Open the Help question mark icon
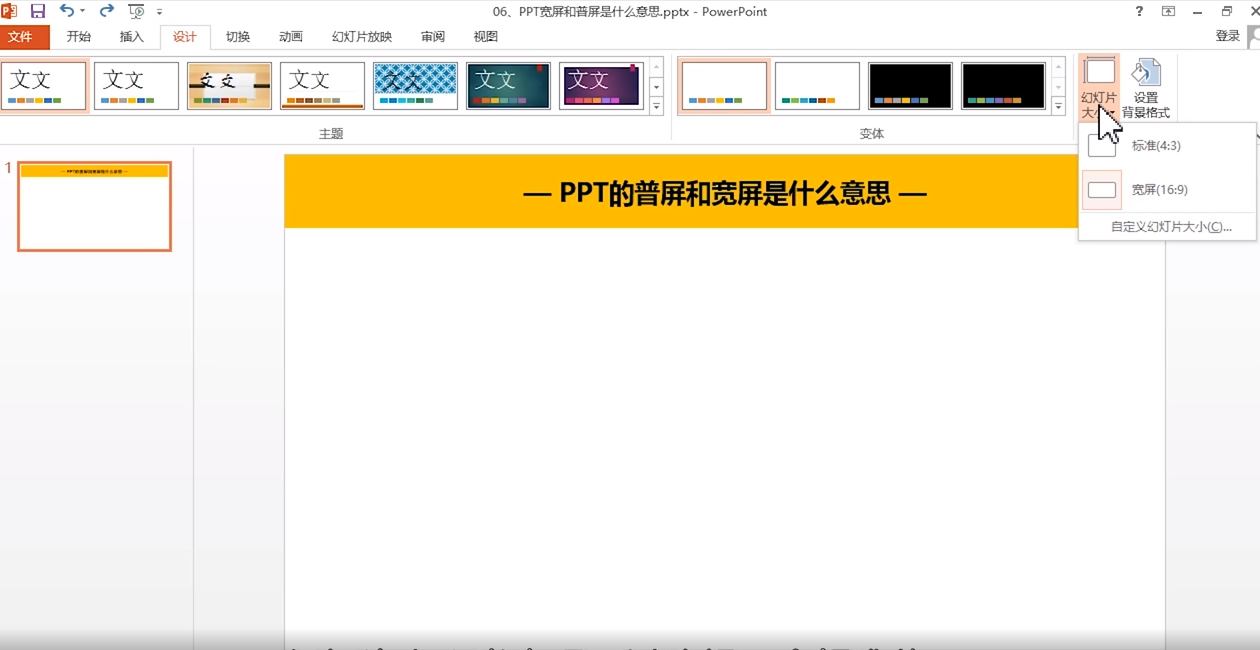Viewport: 1260px width, 650px height. 1140,11
